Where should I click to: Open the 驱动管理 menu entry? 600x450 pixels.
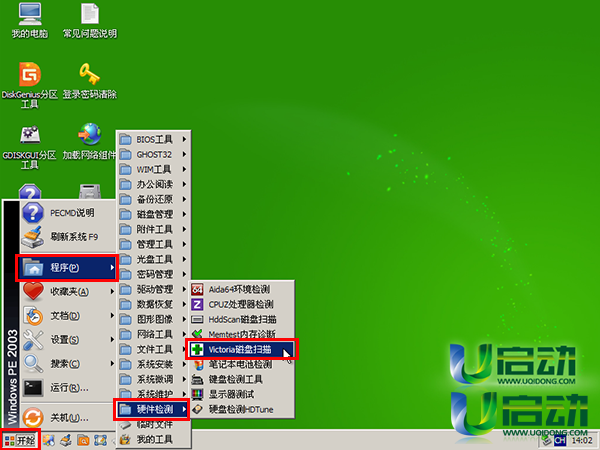tap(153, 289)
